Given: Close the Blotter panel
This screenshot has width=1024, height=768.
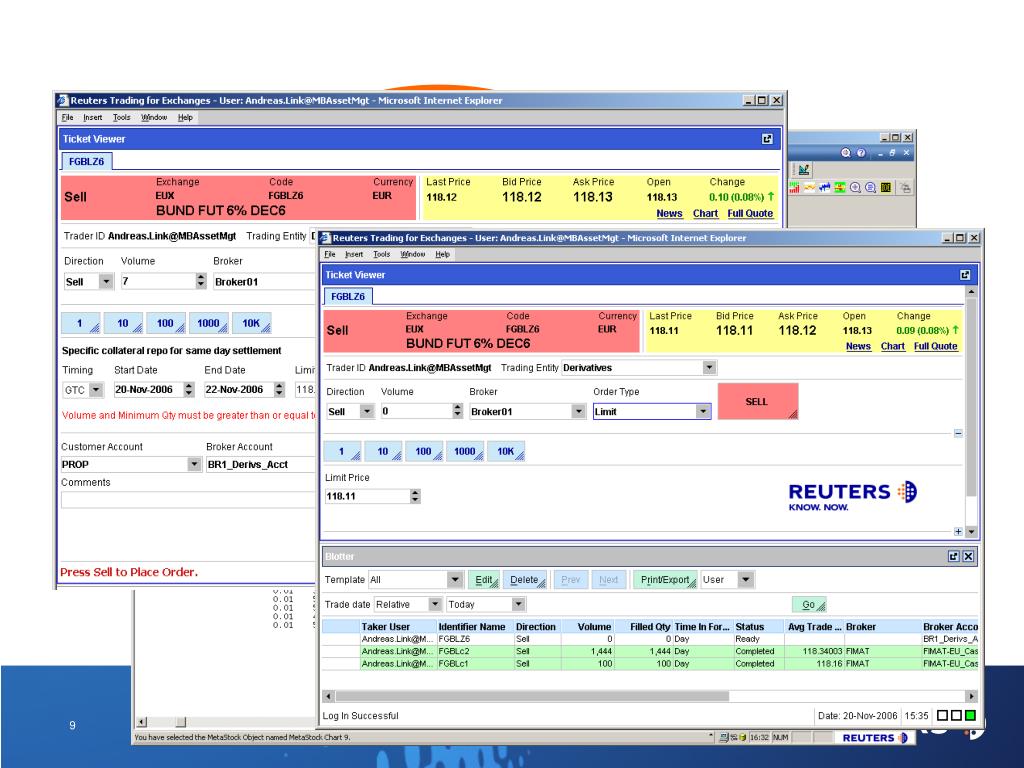Looking at the screenshot, I should 968,556.
